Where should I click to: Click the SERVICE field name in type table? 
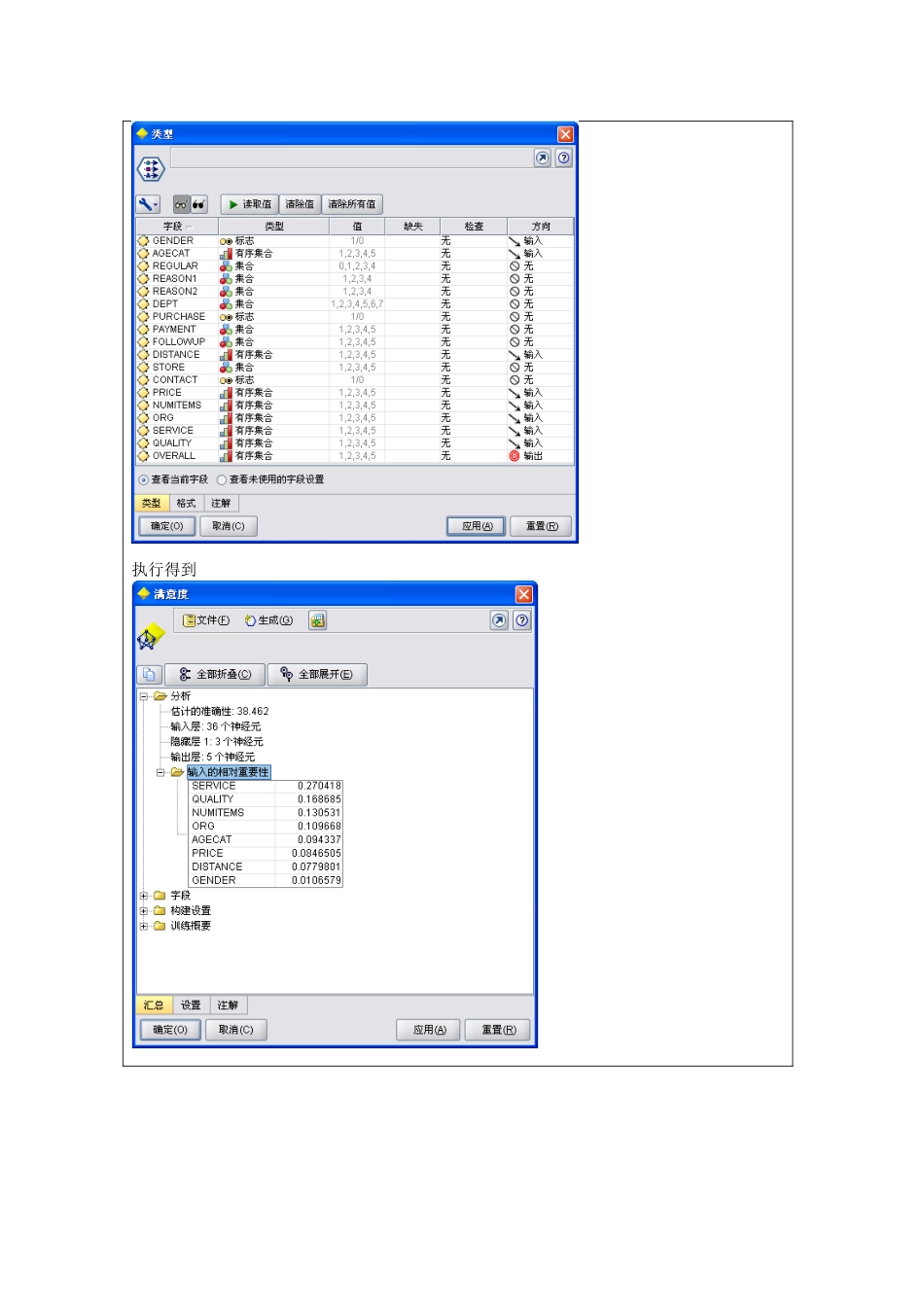tap(173, 430)
